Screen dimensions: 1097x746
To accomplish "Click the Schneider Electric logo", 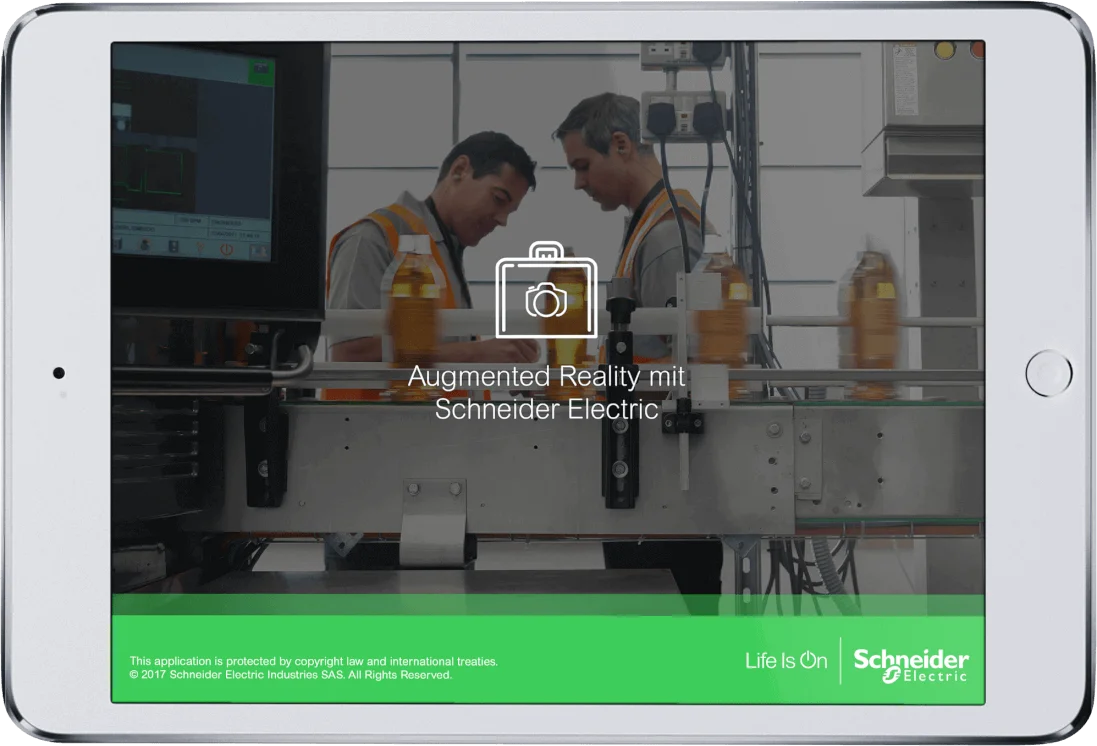I will [910, 664].
